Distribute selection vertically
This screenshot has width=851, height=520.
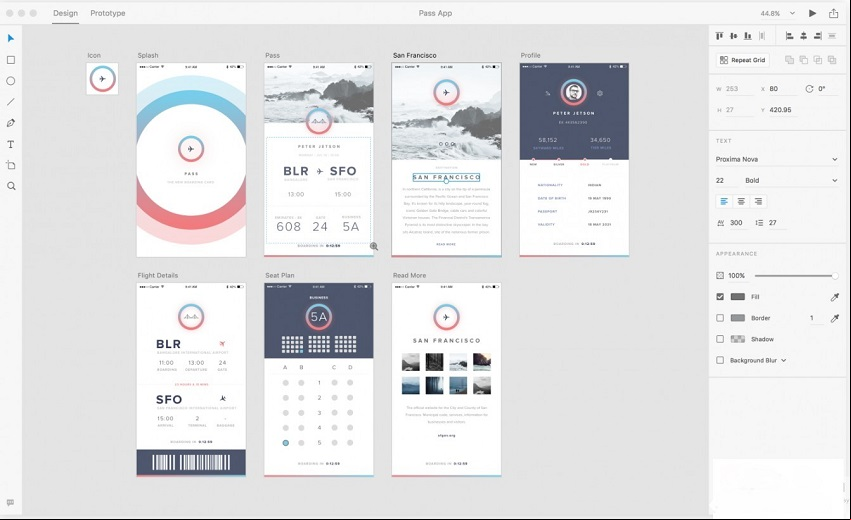point(762,36)
